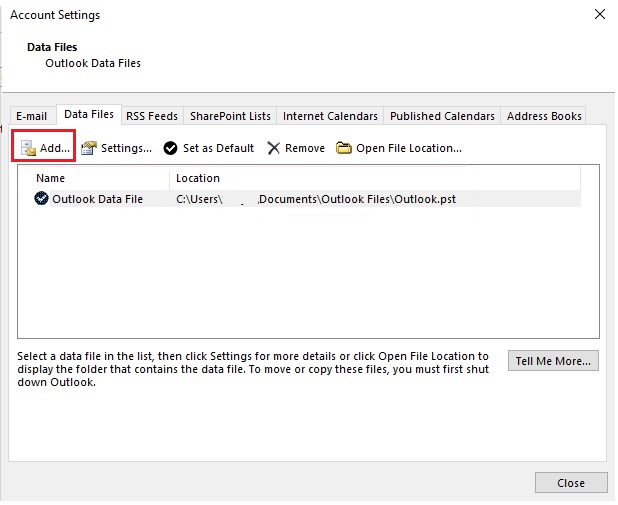Switch to the Internet Calendars tab

pos(330,116)
